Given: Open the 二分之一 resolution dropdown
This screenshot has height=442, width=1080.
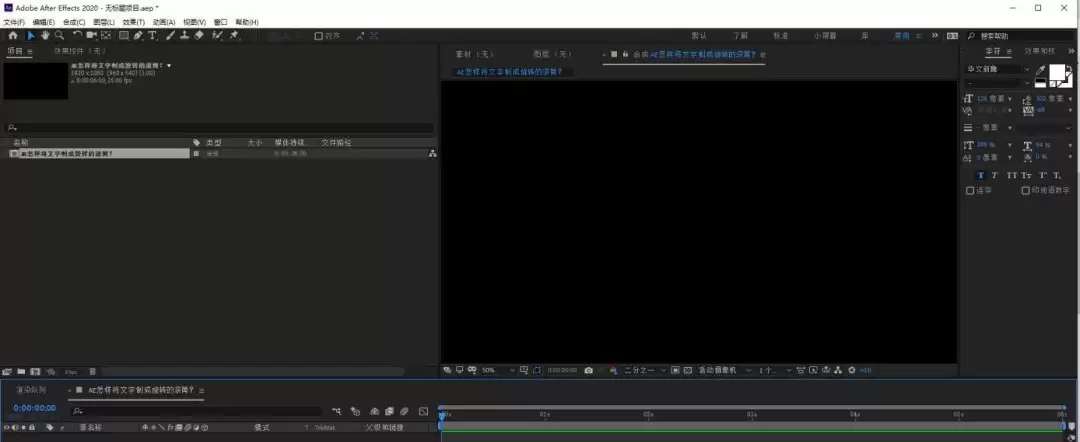Looking at the screenshot, I should (x=645, y=370).
